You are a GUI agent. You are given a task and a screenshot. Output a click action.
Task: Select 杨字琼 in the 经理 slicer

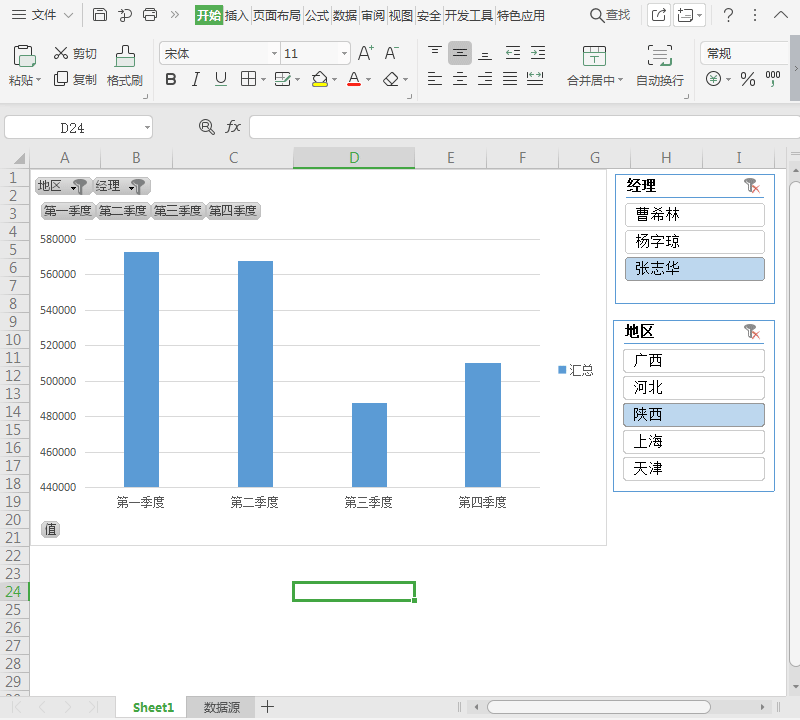coord(694,242)
